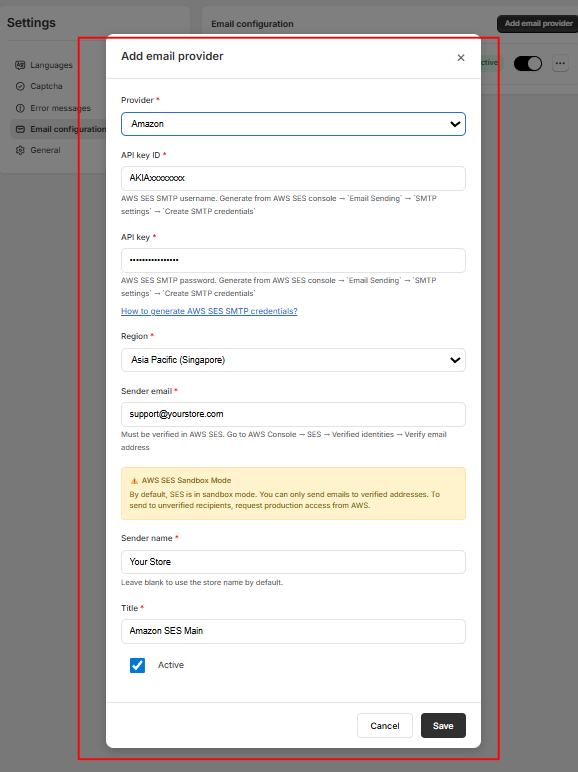Click the AWS SES Sandbox warning icon
The height and width of the screenshot is (772, 578).
coord(134,481)
